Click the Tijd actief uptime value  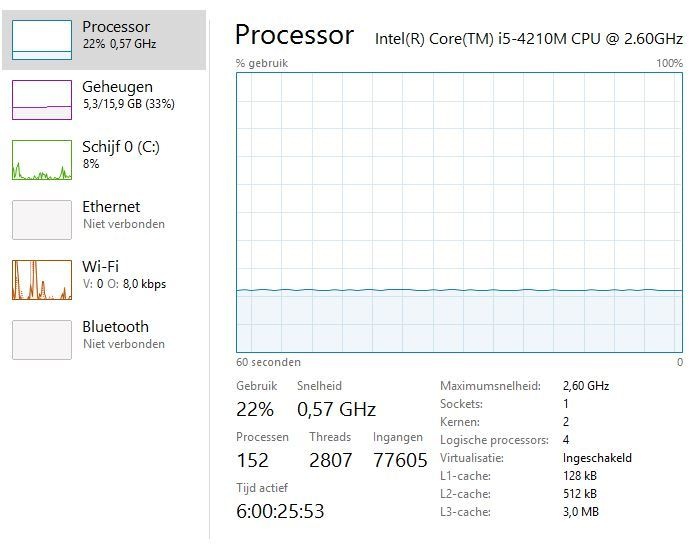280,511
